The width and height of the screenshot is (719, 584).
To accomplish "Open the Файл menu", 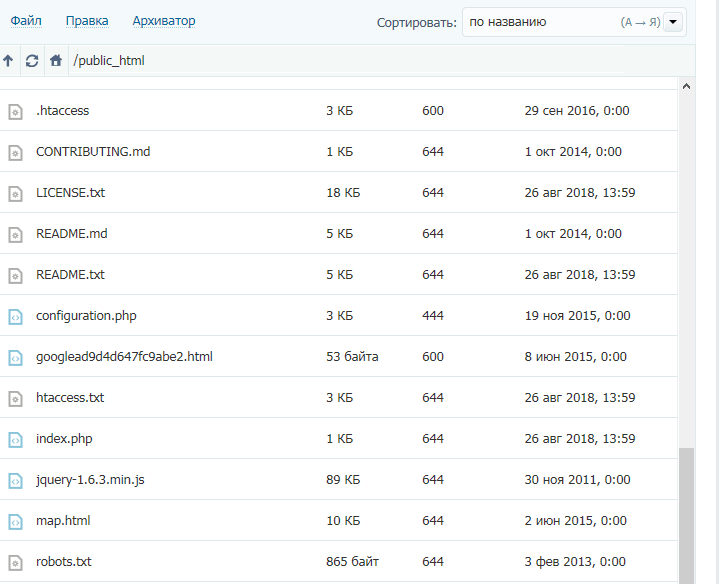I will tap(25, 21).
